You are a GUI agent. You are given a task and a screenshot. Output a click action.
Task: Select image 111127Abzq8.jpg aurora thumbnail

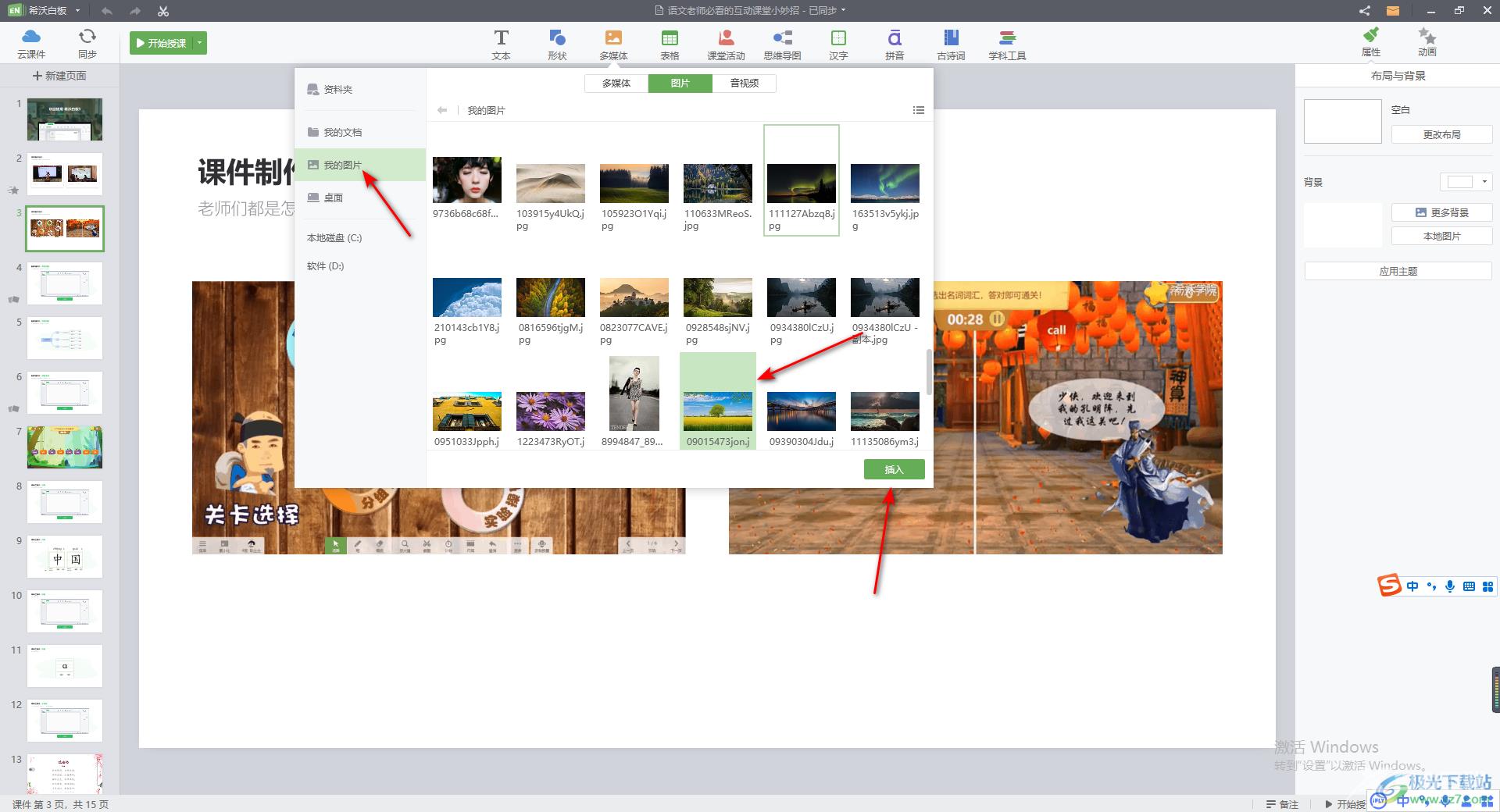tap(802, 183)
